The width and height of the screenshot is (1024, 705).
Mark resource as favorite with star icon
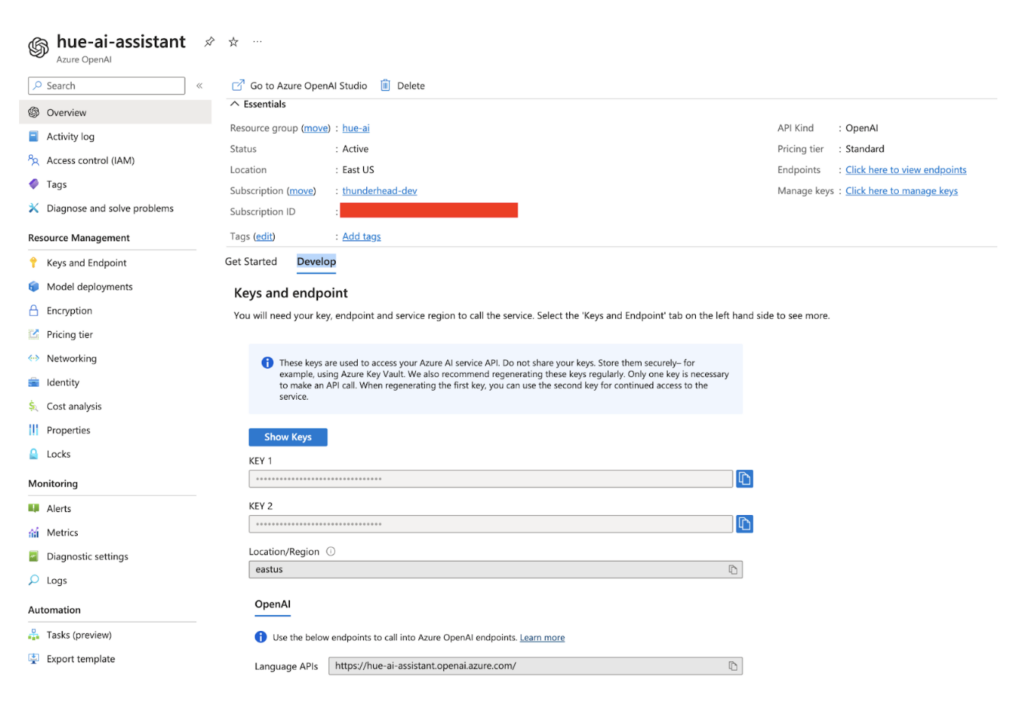click(233, 42)
